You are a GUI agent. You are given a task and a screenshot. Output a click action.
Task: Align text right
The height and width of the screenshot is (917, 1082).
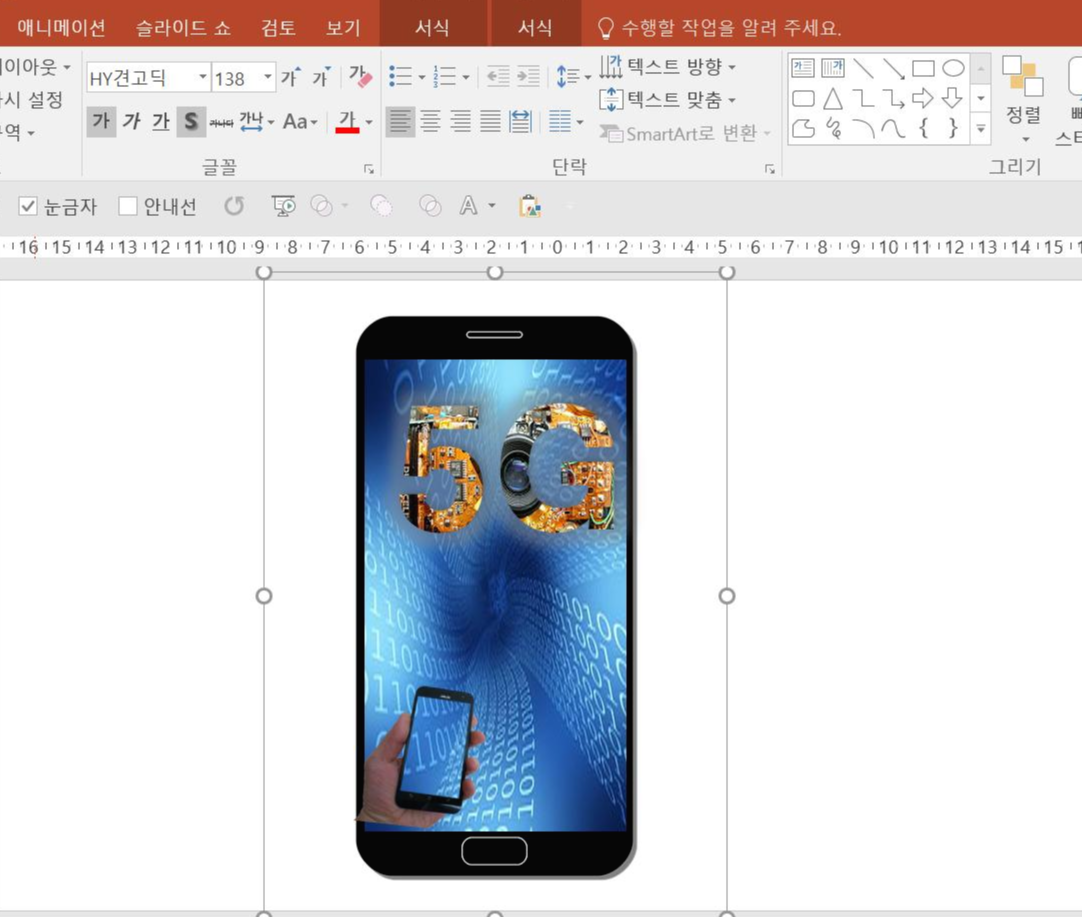(460, 121)
